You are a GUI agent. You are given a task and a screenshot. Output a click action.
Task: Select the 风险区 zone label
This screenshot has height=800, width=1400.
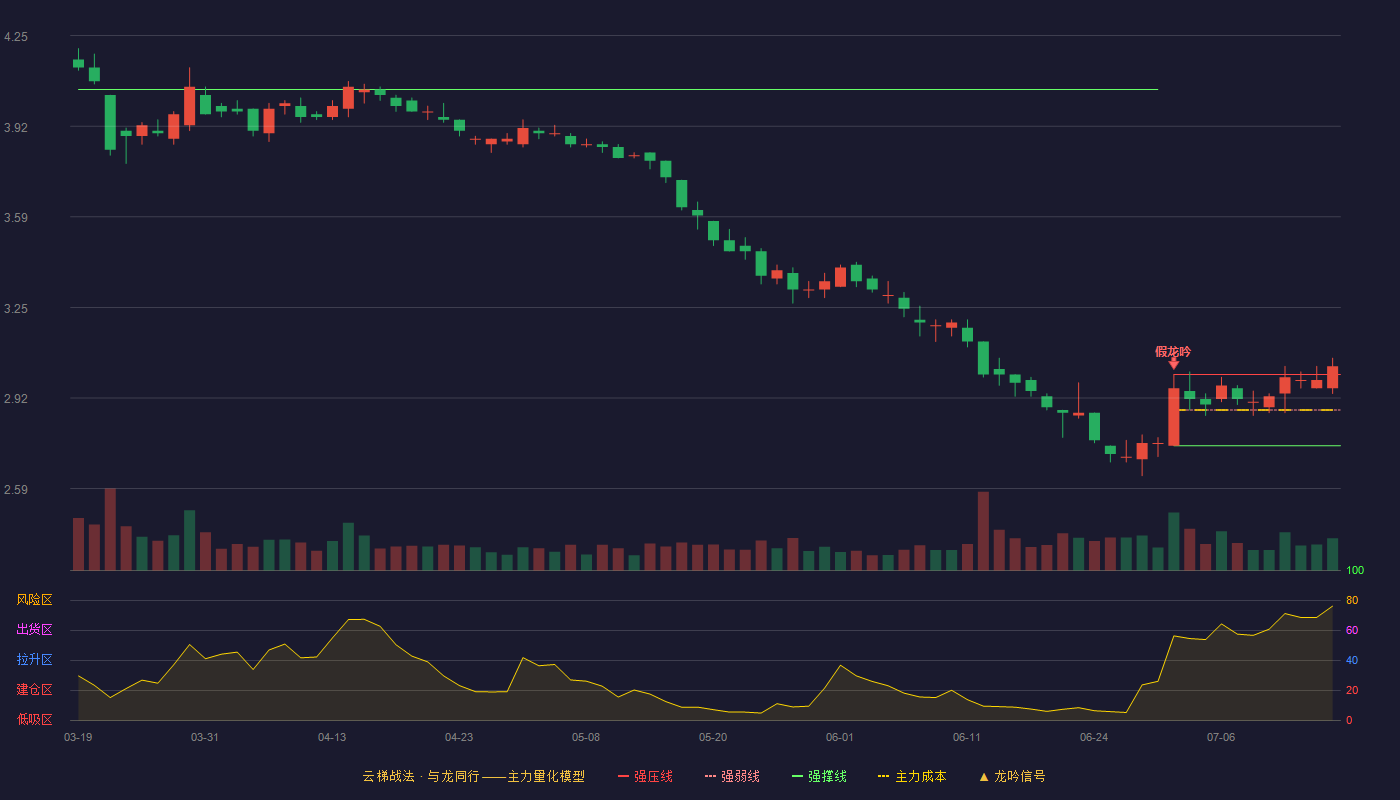pos(34,600)
